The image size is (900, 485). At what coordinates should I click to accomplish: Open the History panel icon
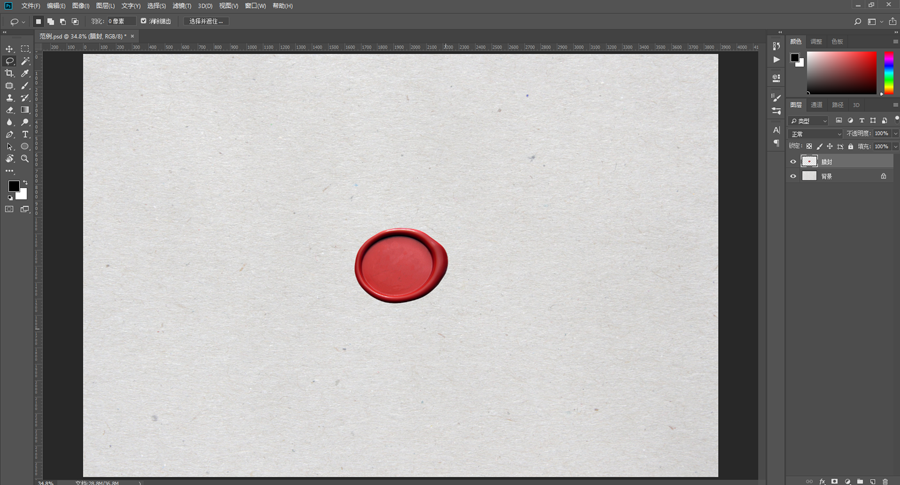tap(776, 46)
